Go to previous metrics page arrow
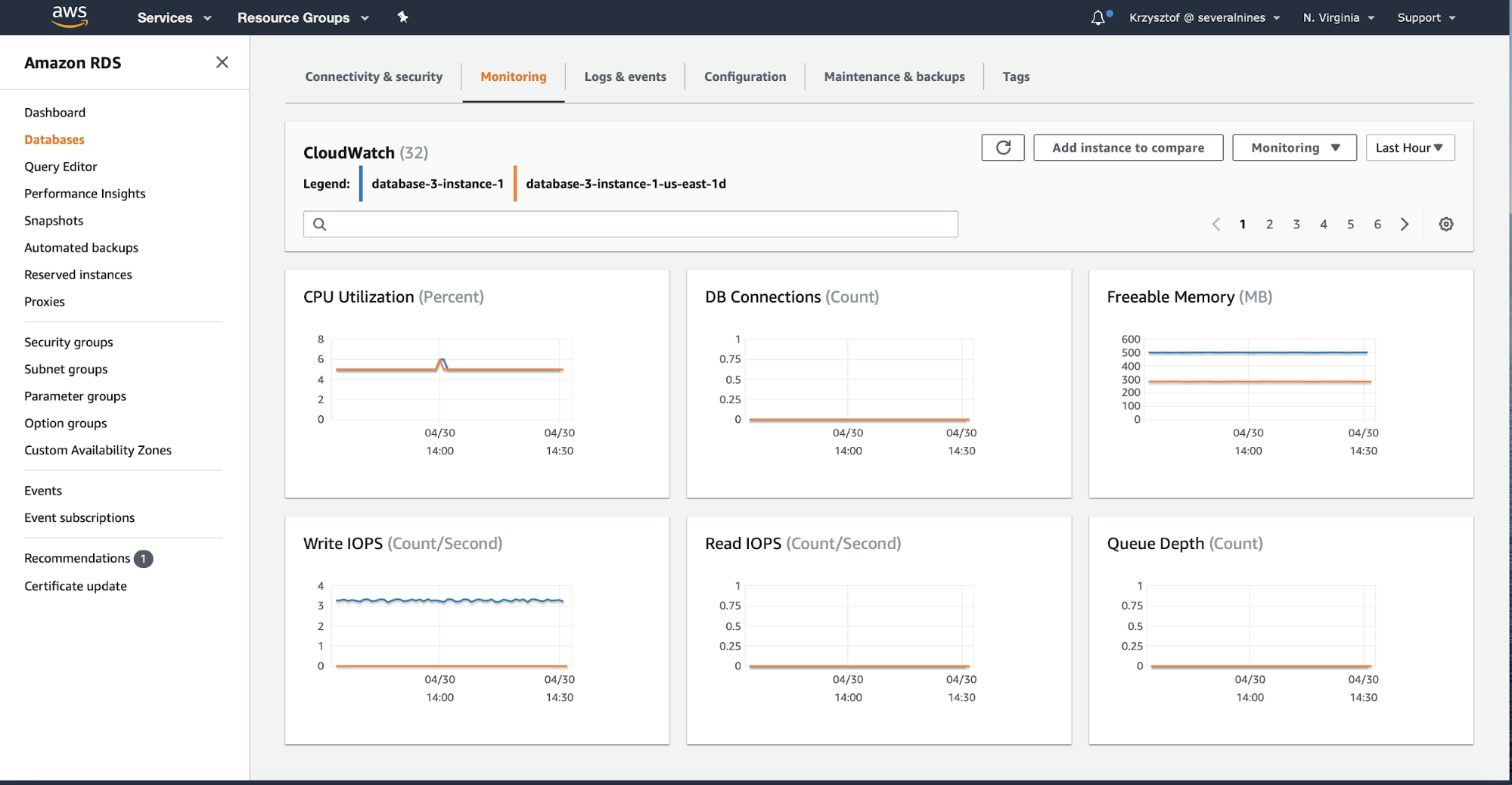 [1215, 224]
